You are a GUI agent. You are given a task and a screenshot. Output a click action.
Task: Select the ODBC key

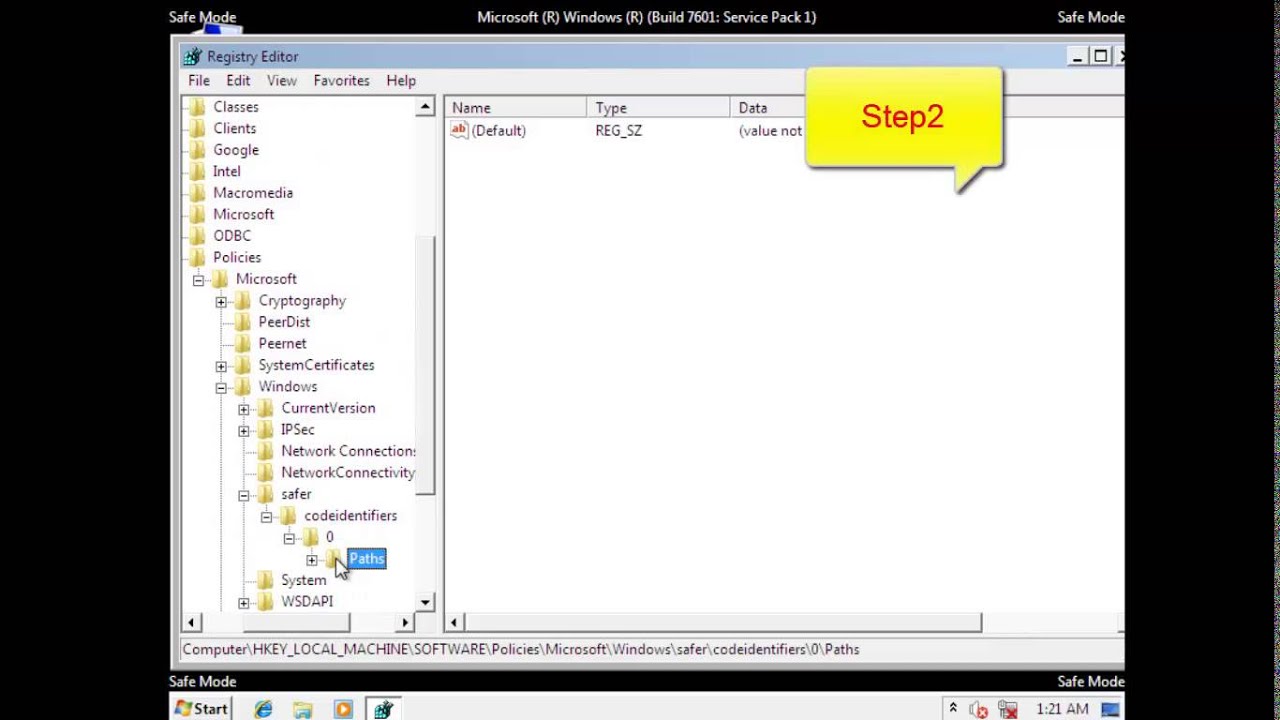[232, 236]
